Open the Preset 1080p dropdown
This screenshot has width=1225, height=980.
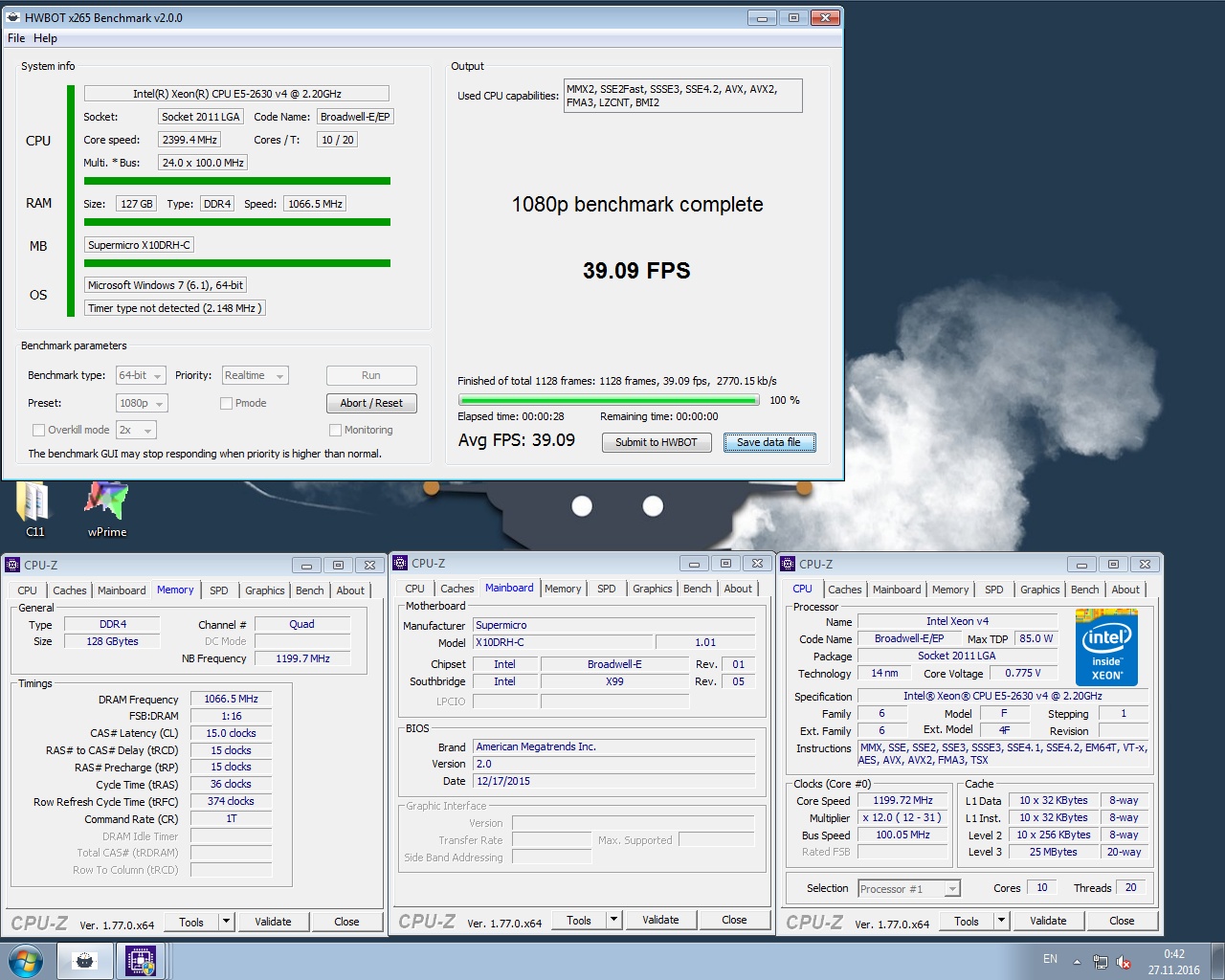[x=142, y=403]
